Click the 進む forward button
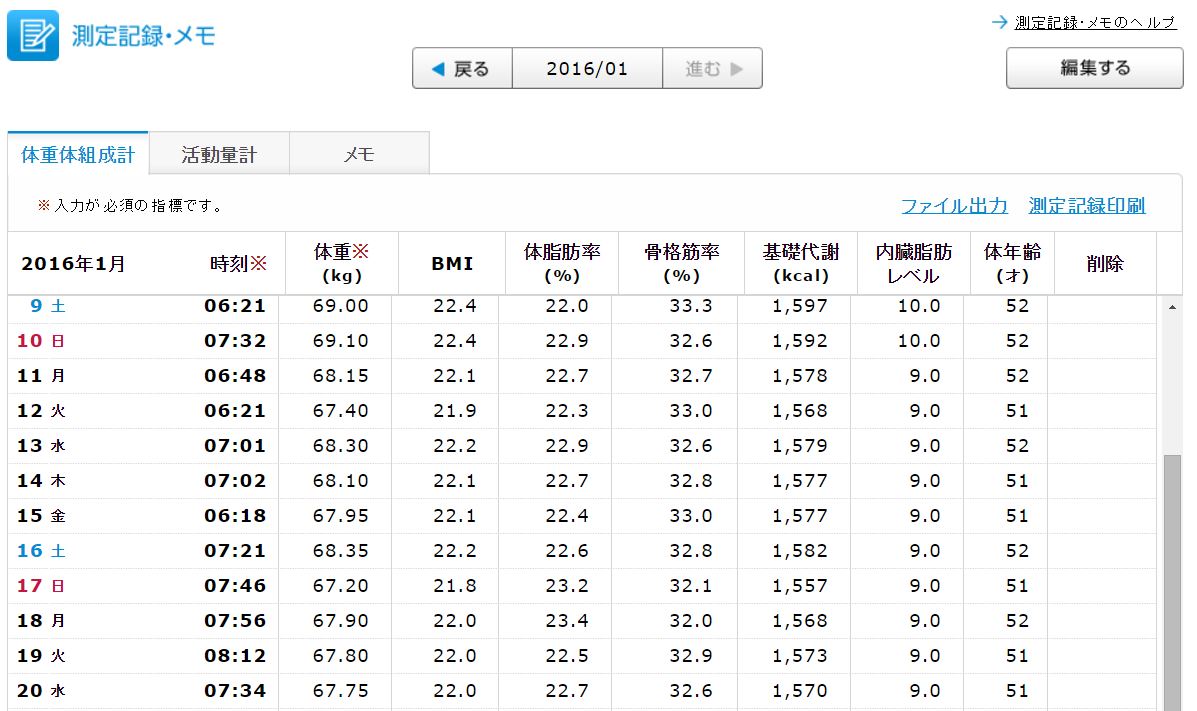This screenshot has height=711, width=1197. tap(712, 69)
